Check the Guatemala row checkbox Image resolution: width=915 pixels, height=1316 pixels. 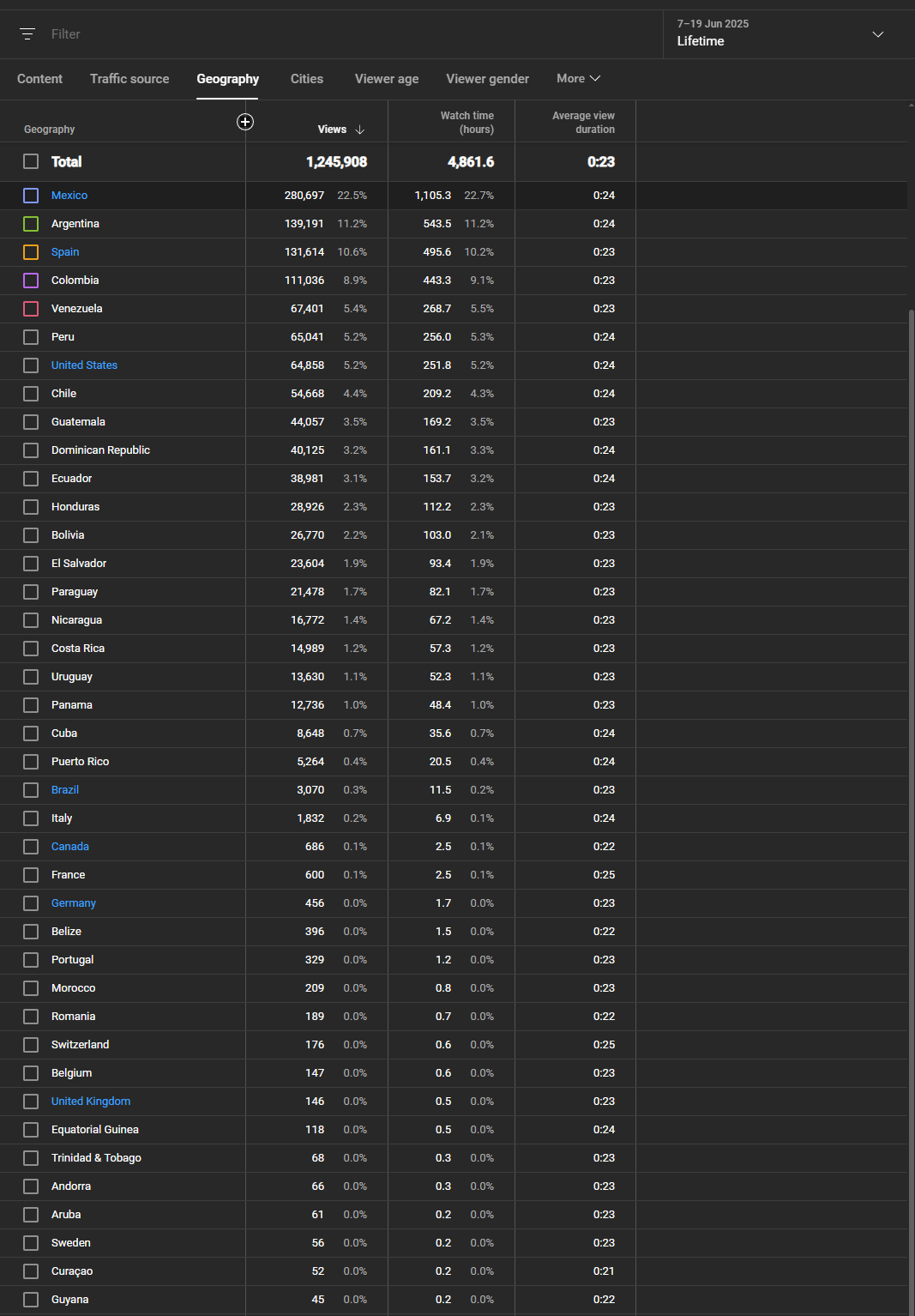(x=31, y=422)
